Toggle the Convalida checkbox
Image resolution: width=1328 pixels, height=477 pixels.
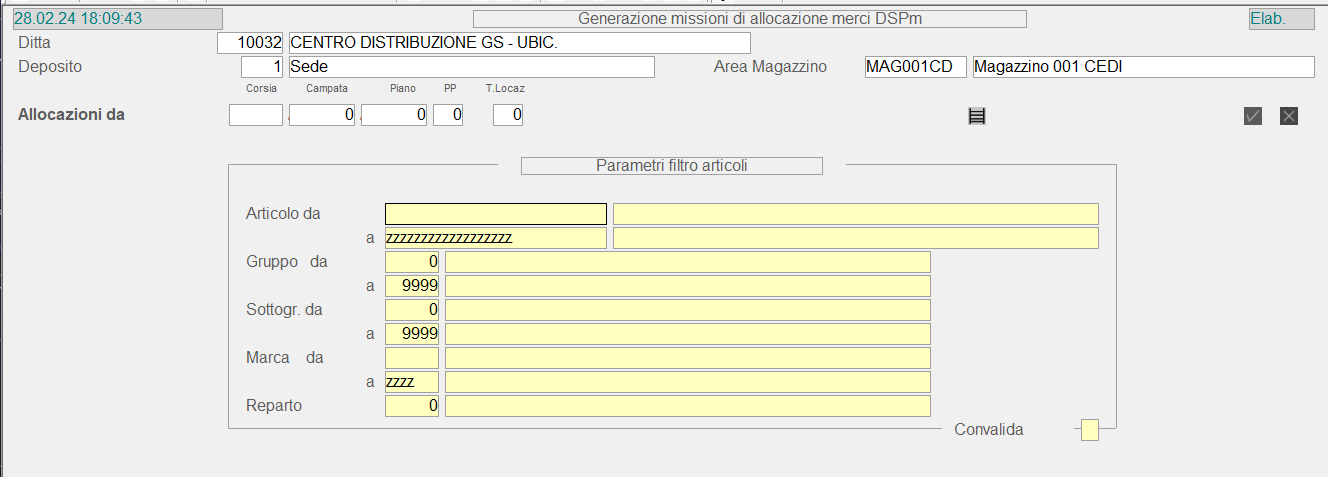[1090, 430]
